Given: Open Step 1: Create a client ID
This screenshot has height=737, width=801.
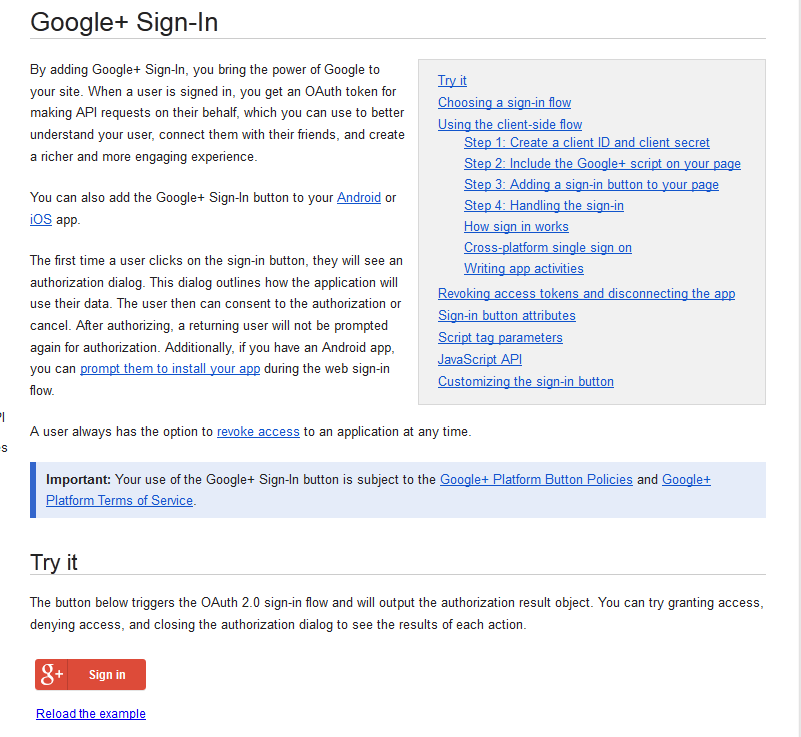Looking at the screenshot, I should tap(586, 142).
